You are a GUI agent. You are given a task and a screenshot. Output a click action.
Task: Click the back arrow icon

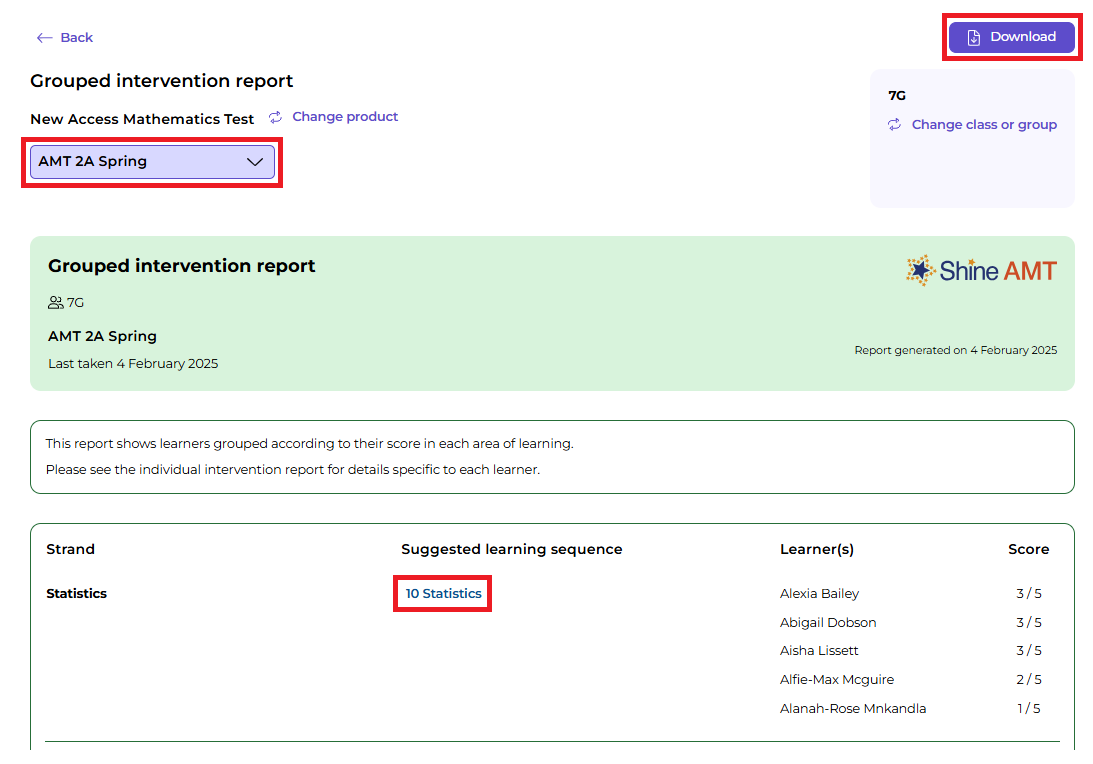pyautogui.click(x=44, y=38)
